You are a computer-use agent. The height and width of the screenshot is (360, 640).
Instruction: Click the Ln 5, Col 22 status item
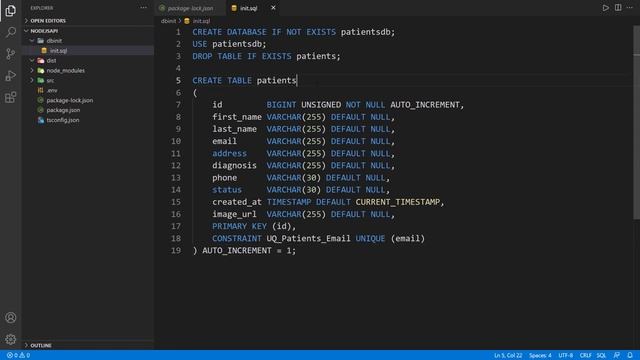pyautogui.click(x=508, y=356)
